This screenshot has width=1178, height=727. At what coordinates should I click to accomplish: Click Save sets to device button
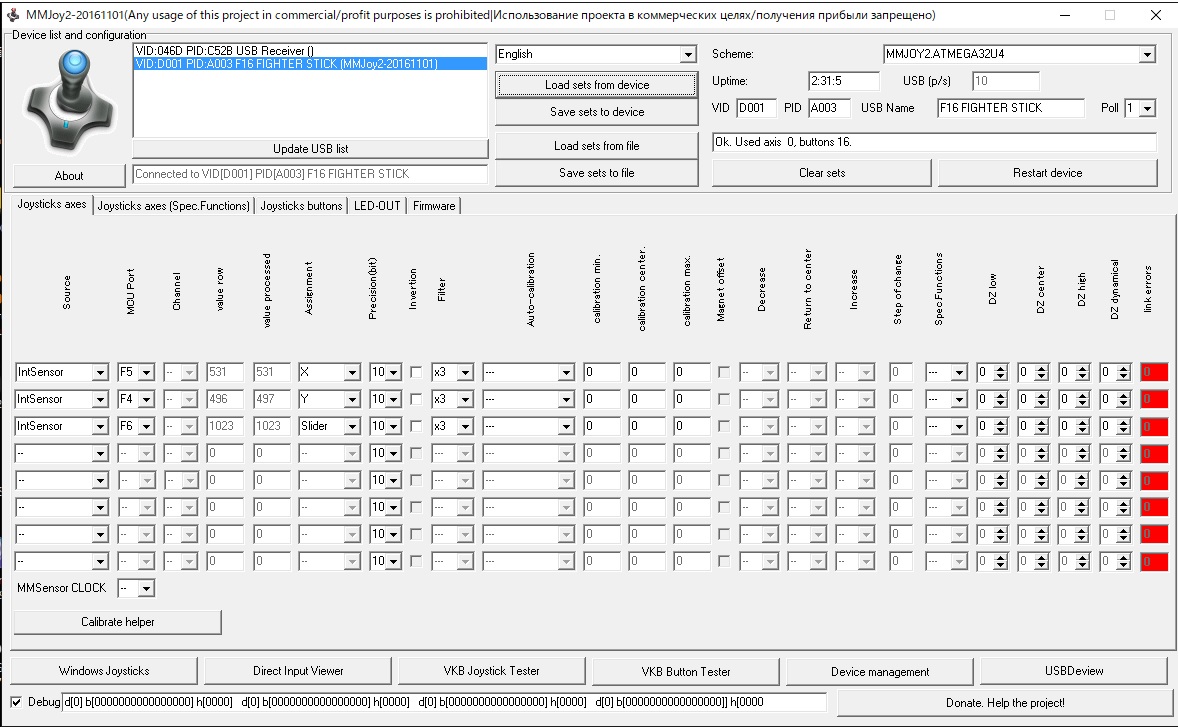[596, 112]
